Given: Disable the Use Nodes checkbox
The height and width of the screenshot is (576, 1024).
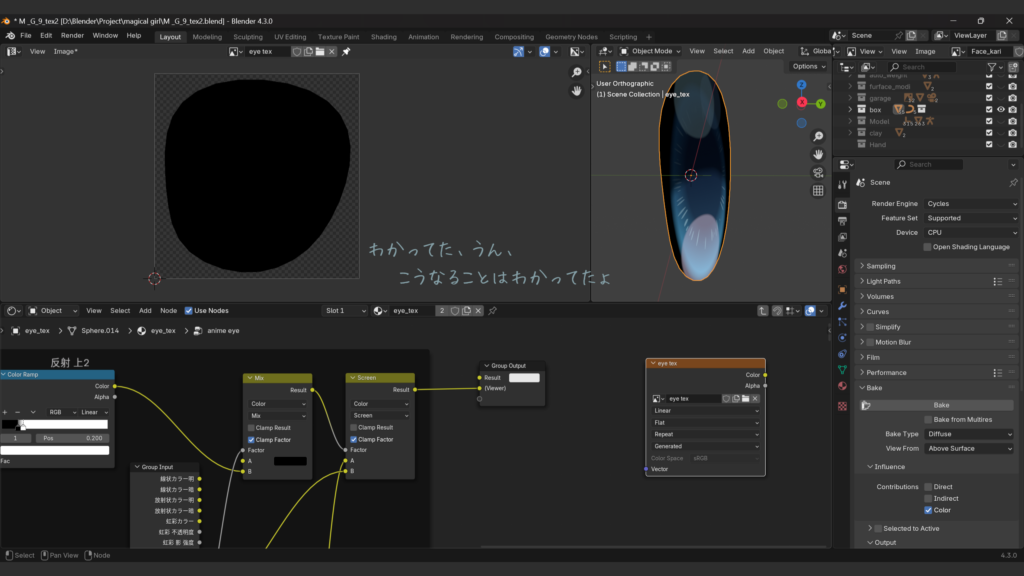Looking at the screenshot, I should click(x=189, y=311).
